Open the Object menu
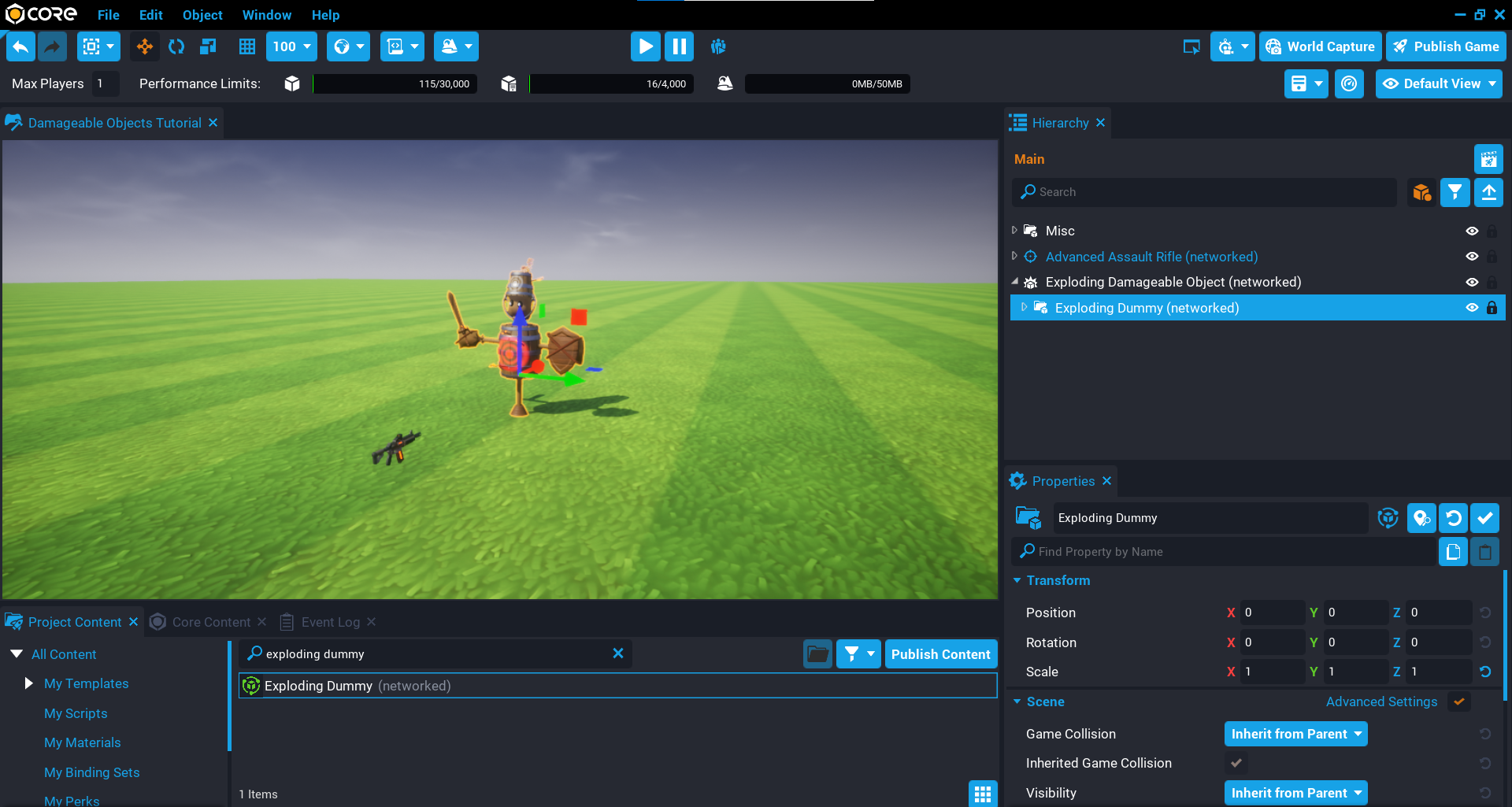This screenshot has width=1512, height=807. [202, 15]
